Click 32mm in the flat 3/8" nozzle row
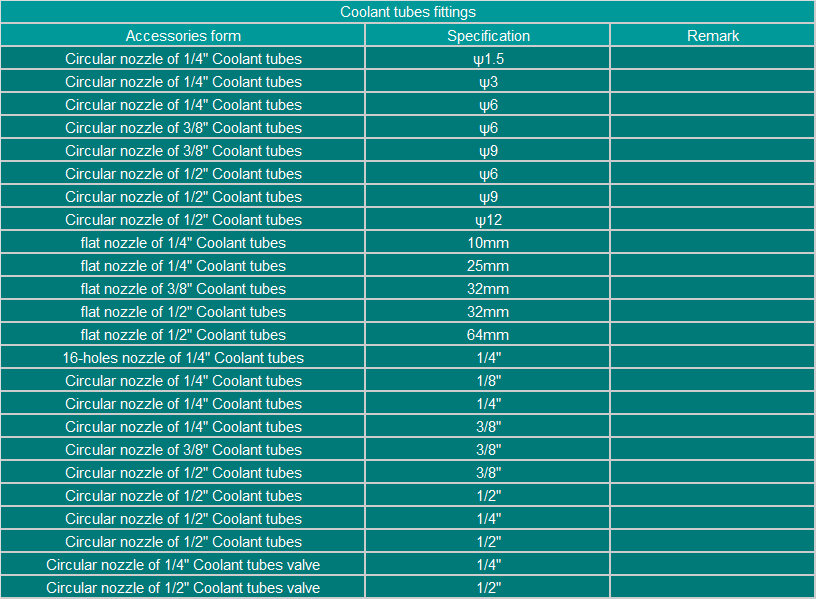The width and height of the screenshot is (816, 599). 488,289
